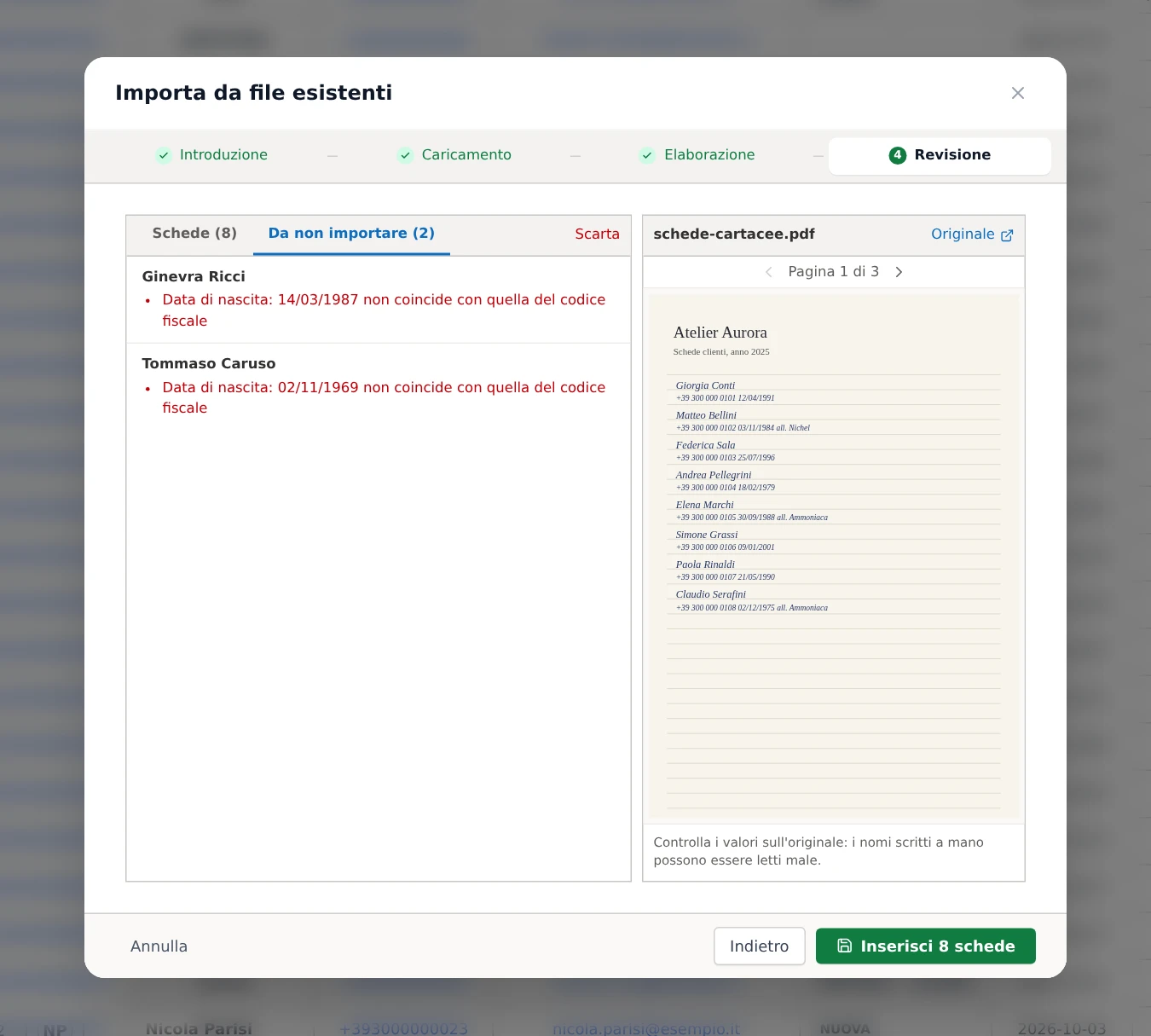Image resolution: width=1151 pixels, height=1036 pixels.
Task: Select the Tommaso Caruso entry
Action: point(379,386)
